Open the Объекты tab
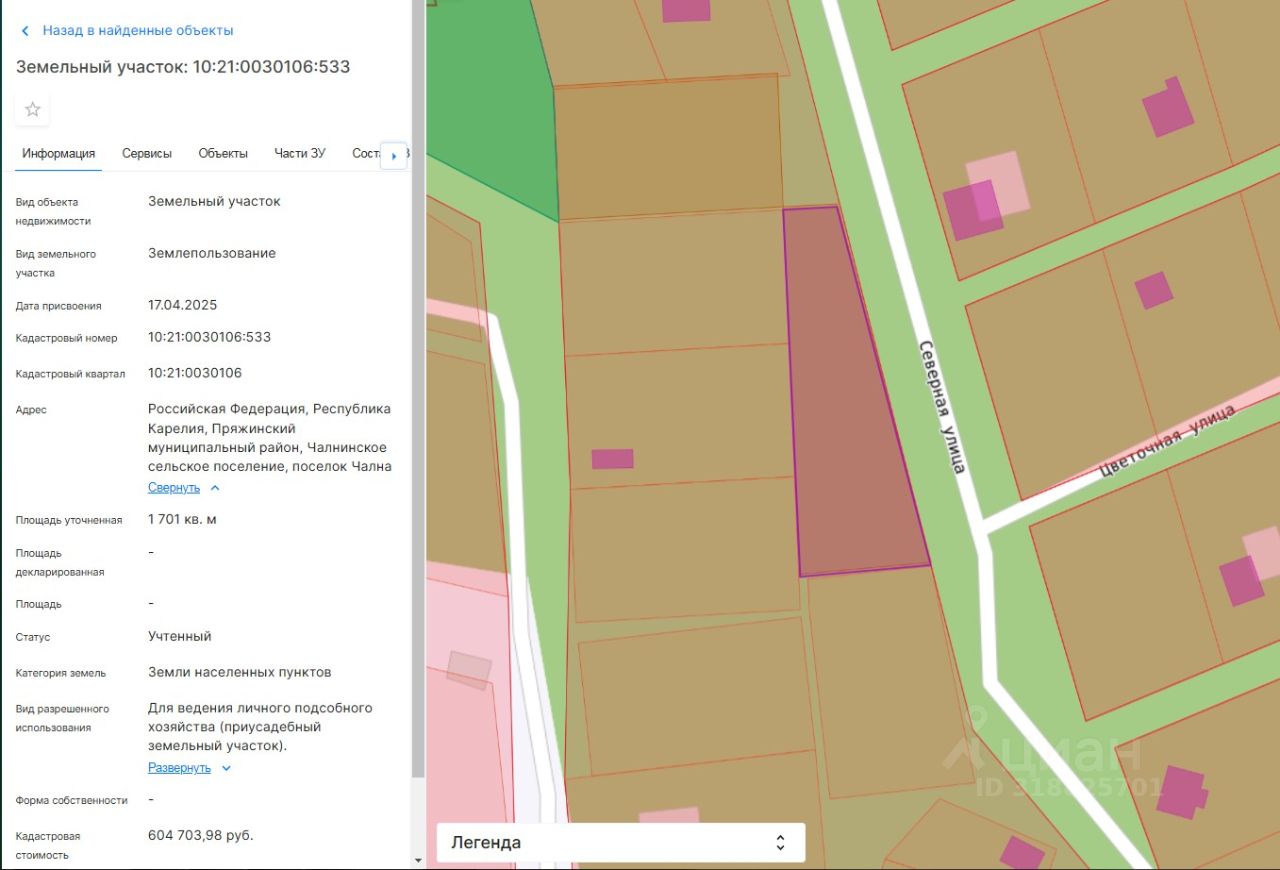Viewport: 1280px width, 870px height. 223,153
